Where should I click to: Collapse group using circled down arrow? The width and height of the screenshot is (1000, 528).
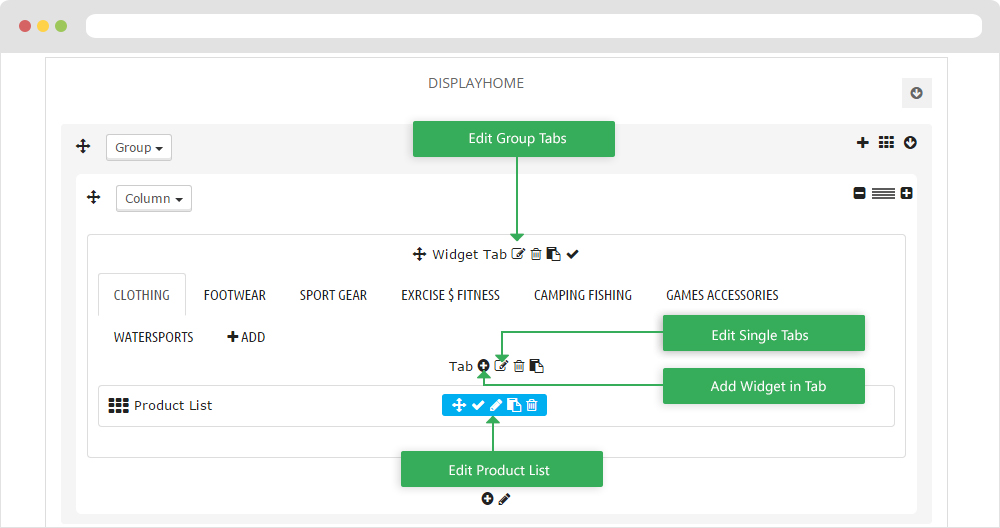click(x=910, y=142)
